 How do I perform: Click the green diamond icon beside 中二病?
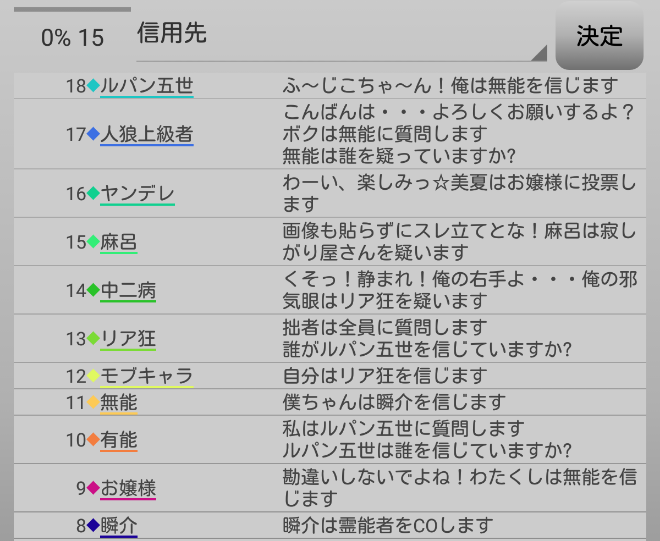93,291
